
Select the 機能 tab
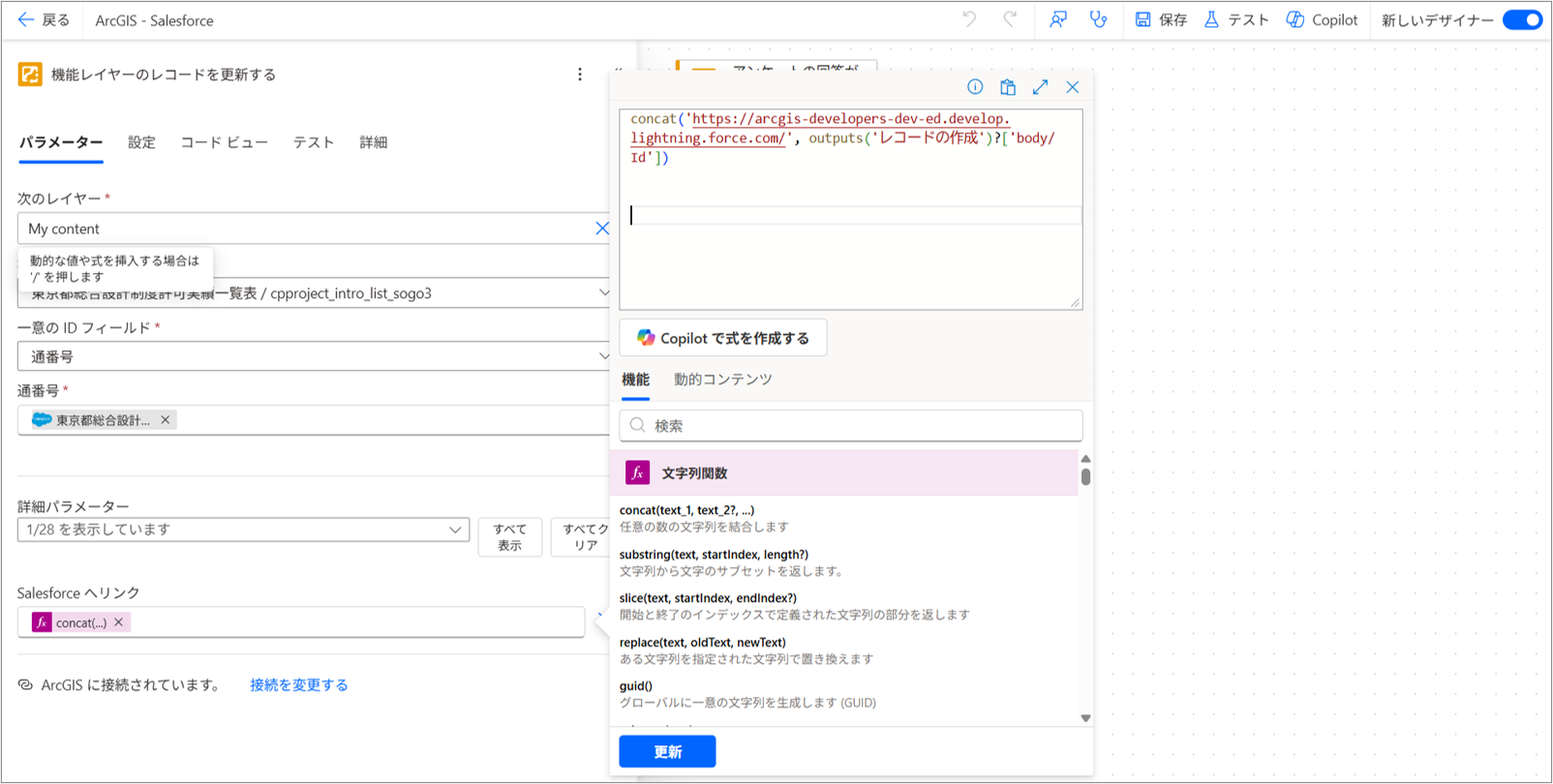635,379
